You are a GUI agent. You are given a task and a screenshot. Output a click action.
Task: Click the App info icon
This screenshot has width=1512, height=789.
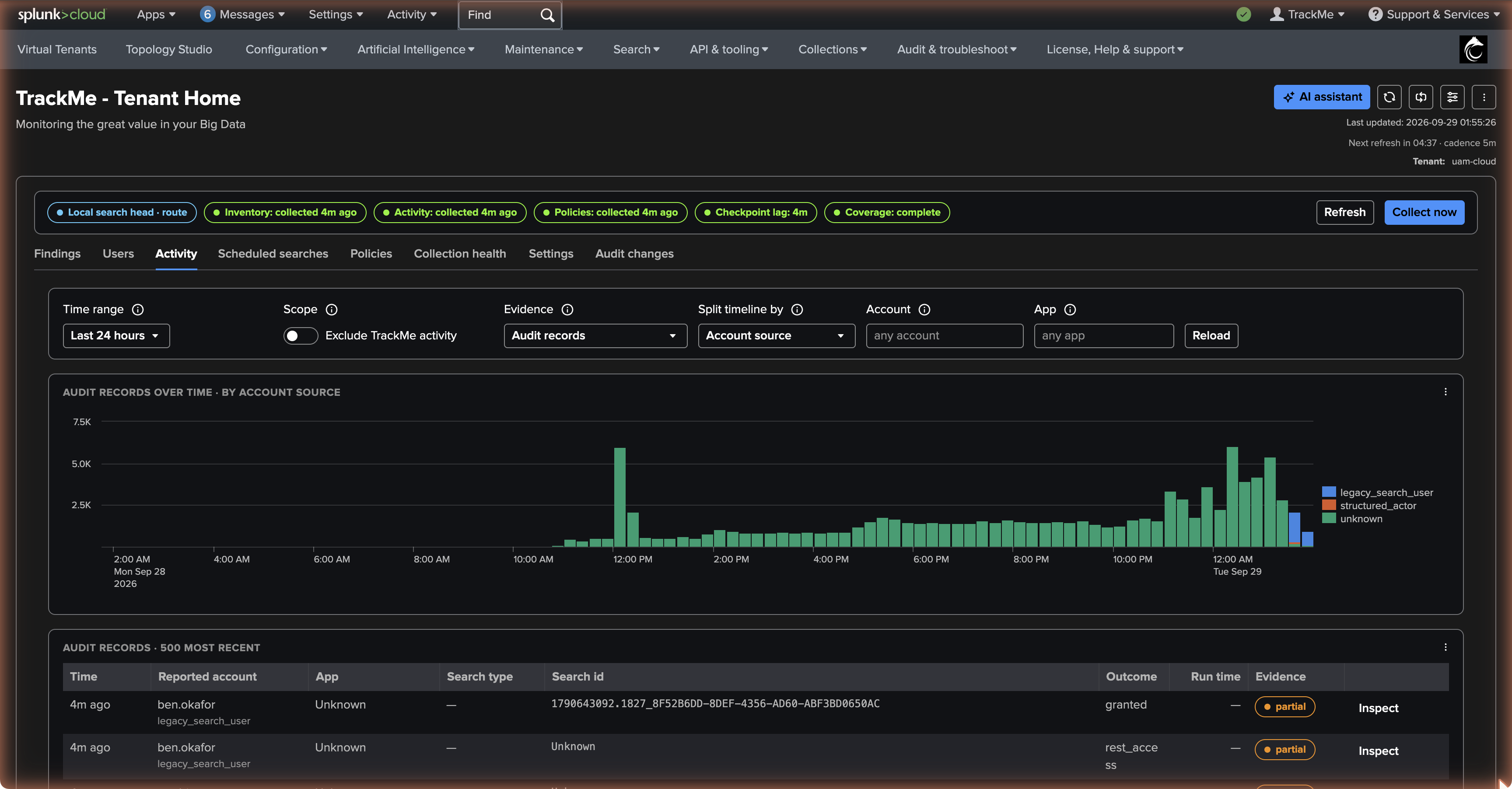coord(1069,310)
